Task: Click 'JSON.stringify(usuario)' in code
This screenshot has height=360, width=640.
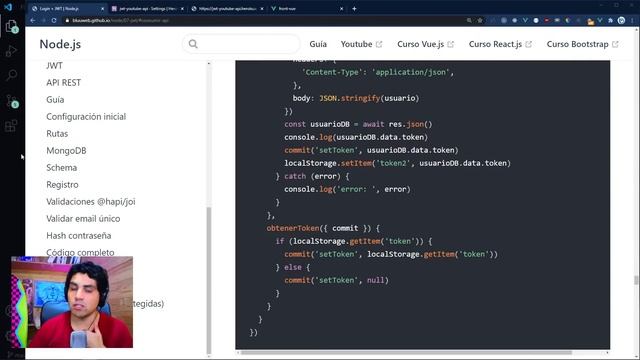Action: click(369, 98)
